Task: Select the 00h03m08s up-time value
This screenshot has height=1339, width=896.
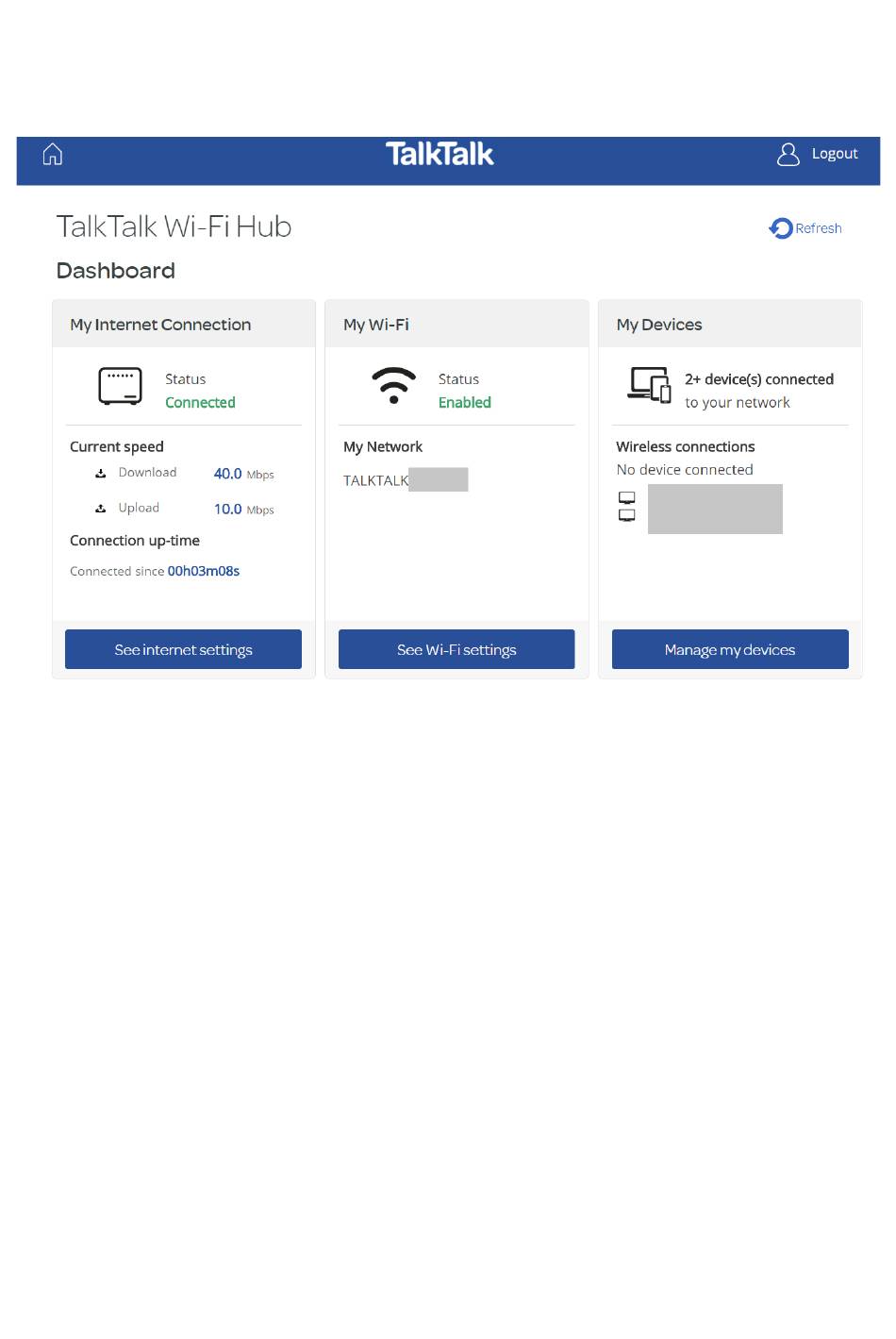Action: click(x=204, y=571)
